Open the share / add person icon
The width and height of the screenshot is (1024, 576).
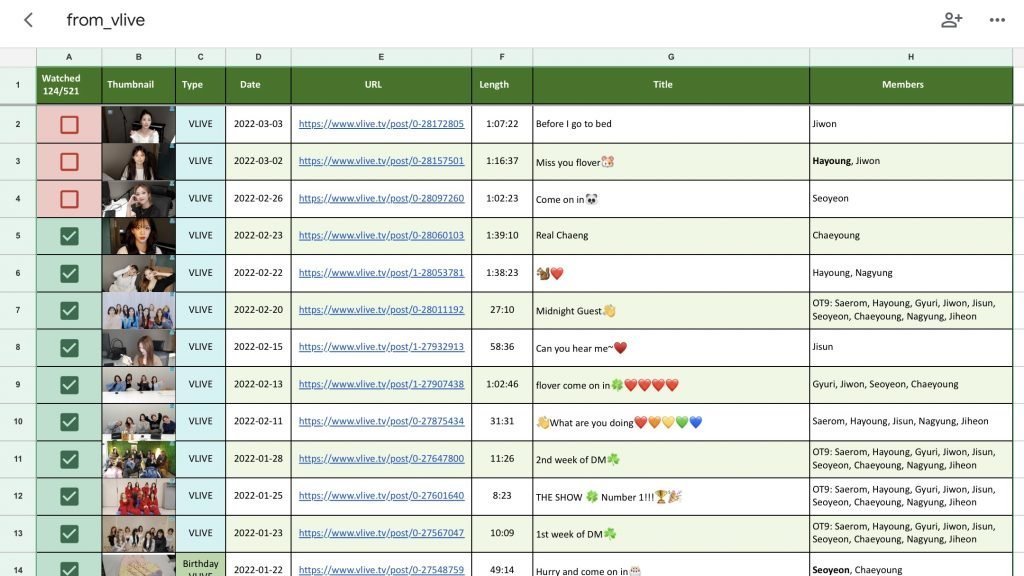pos(952,20)
